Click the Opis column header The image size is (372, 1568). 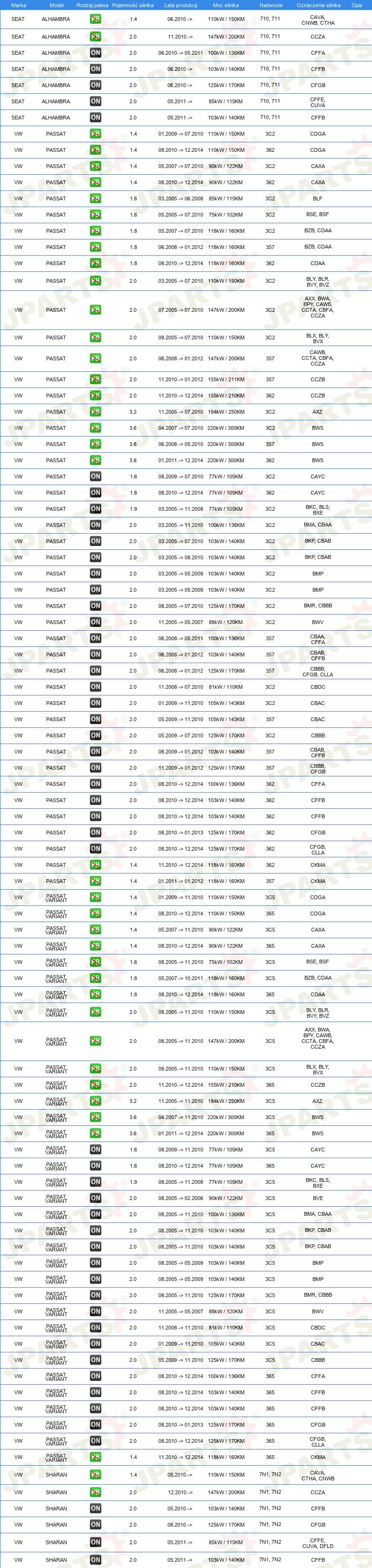point(357,6)
